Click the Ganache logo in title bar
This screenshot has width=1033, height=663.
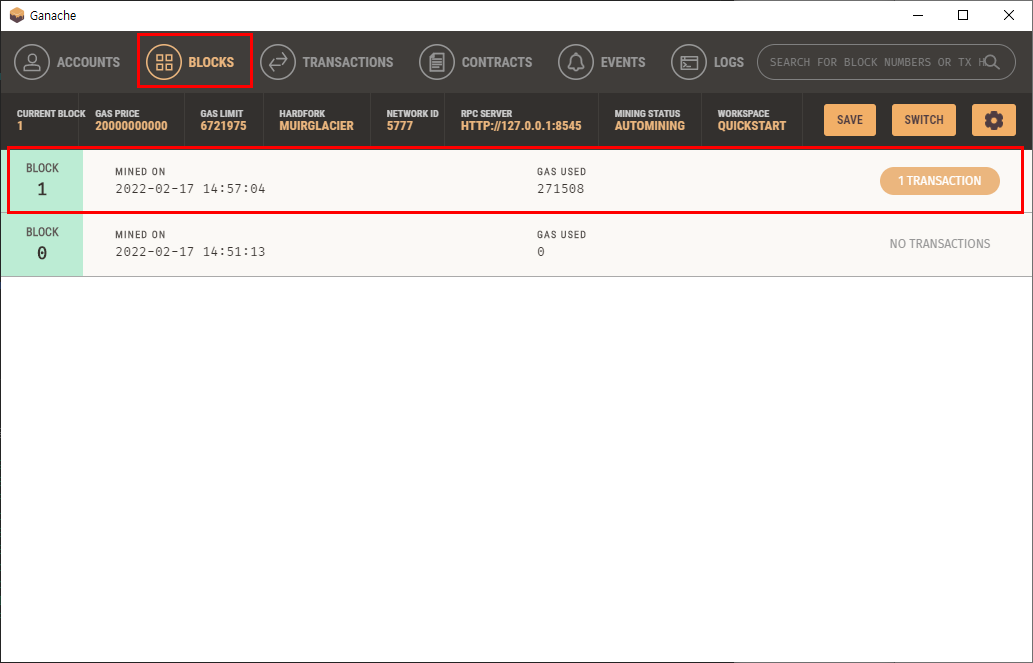pos(17,15)
